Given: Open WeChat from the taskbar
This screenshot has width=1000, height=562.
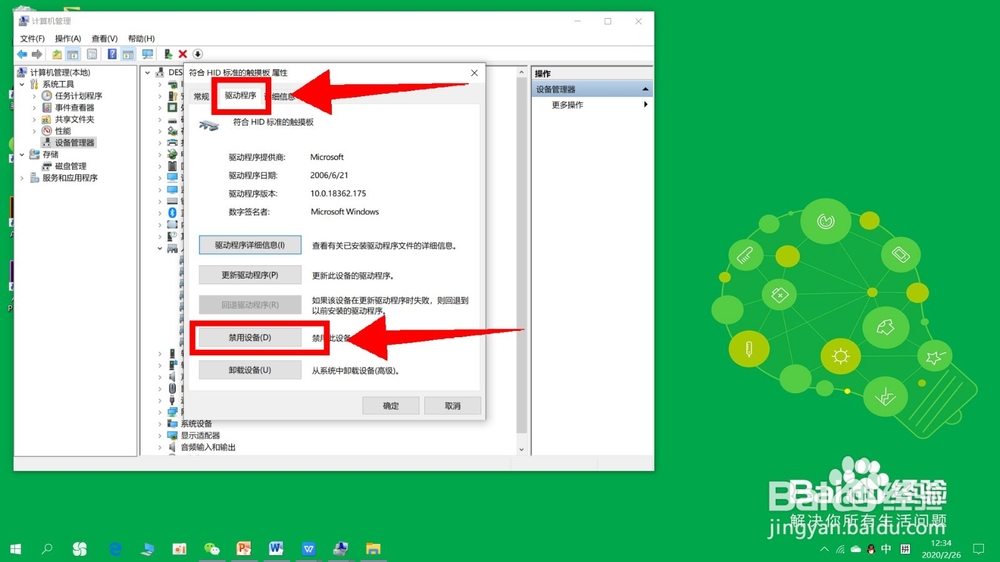Looking at the screenshot, I should coord(212,549).
